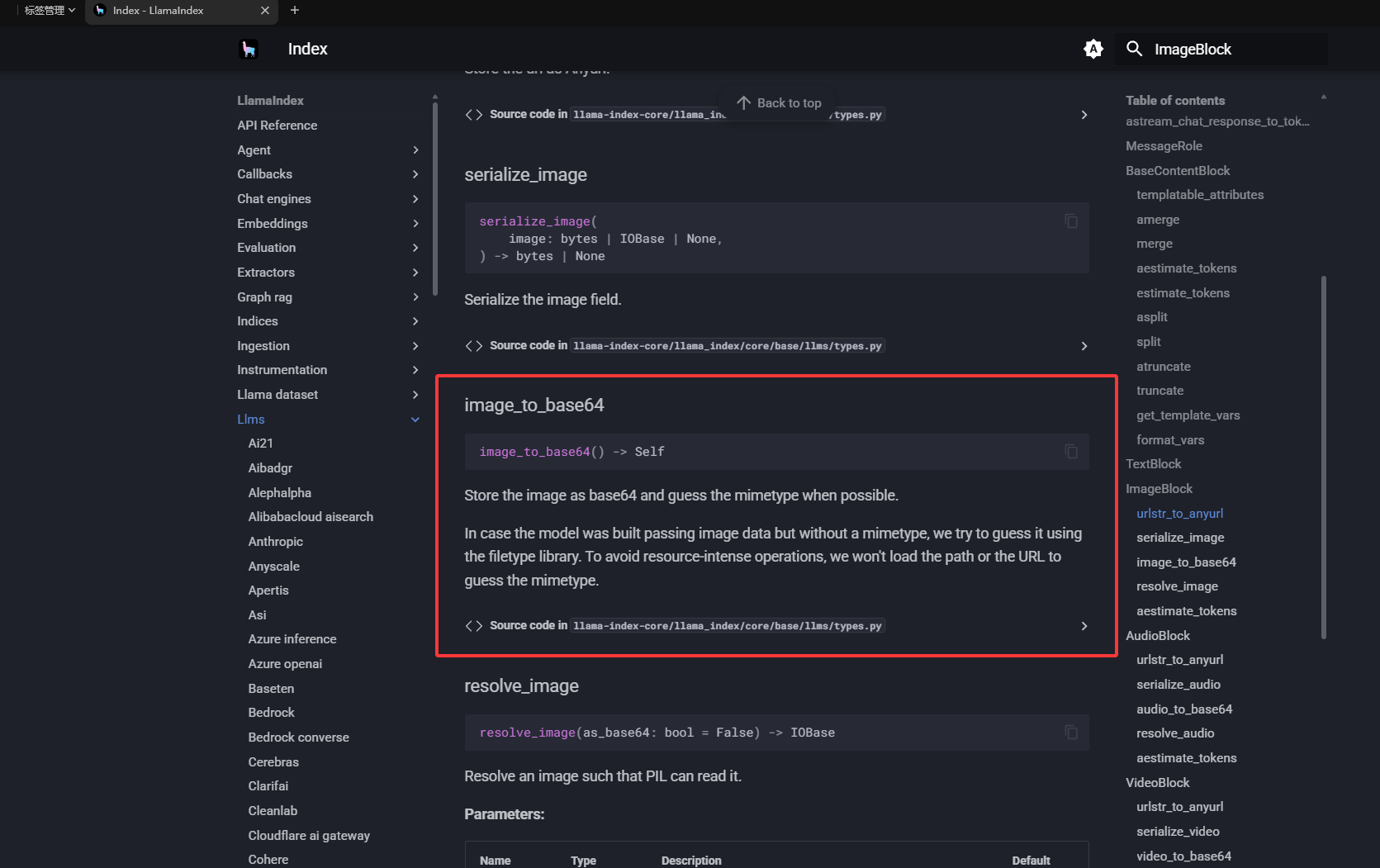Screen dimensions: 1380x868
Task: Jump to VideoBlock in table of contents
Action: pyautogui.click(x=1158, y=783)
